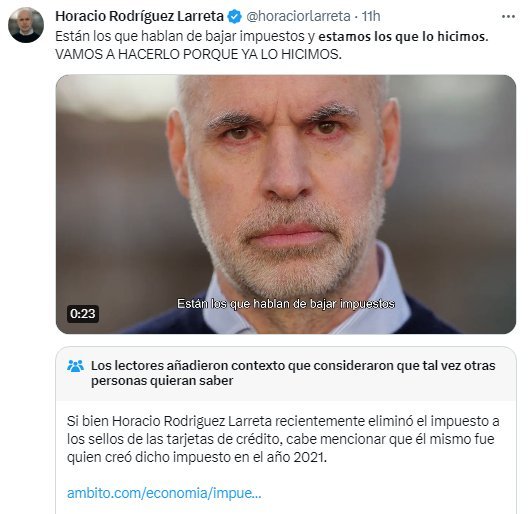
Task: Click the display name Horacio Rodríguez Larreta
Action: tap(139, 16)
